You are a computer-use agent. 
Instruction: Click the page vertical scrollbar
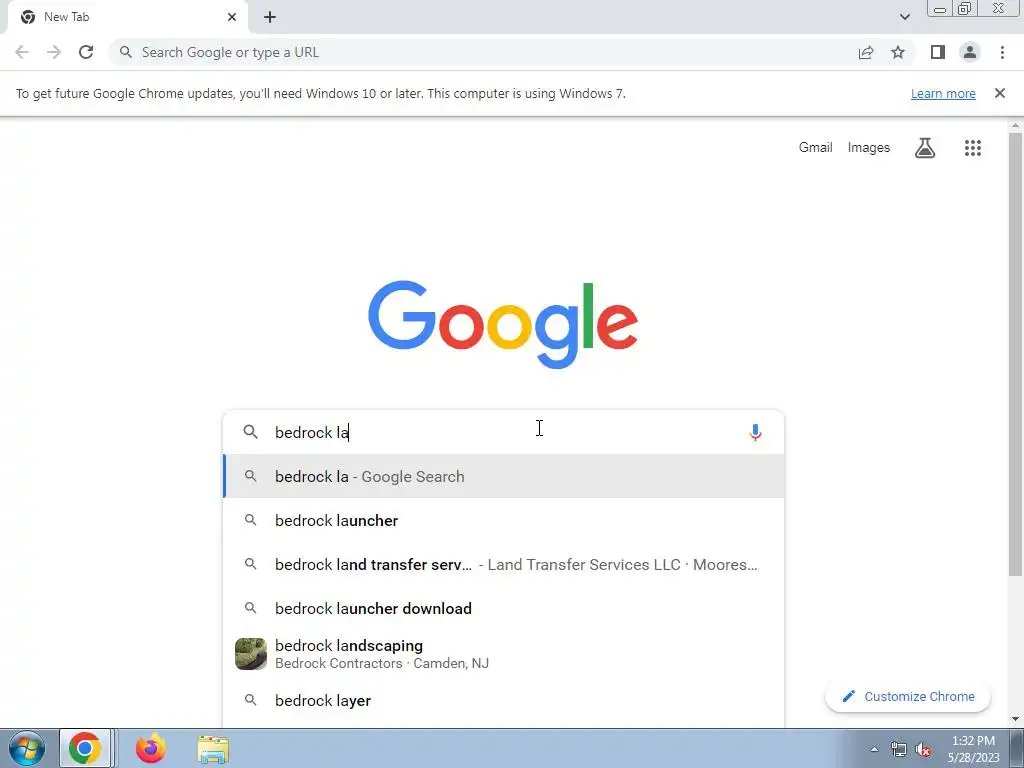coord(1016,355)
